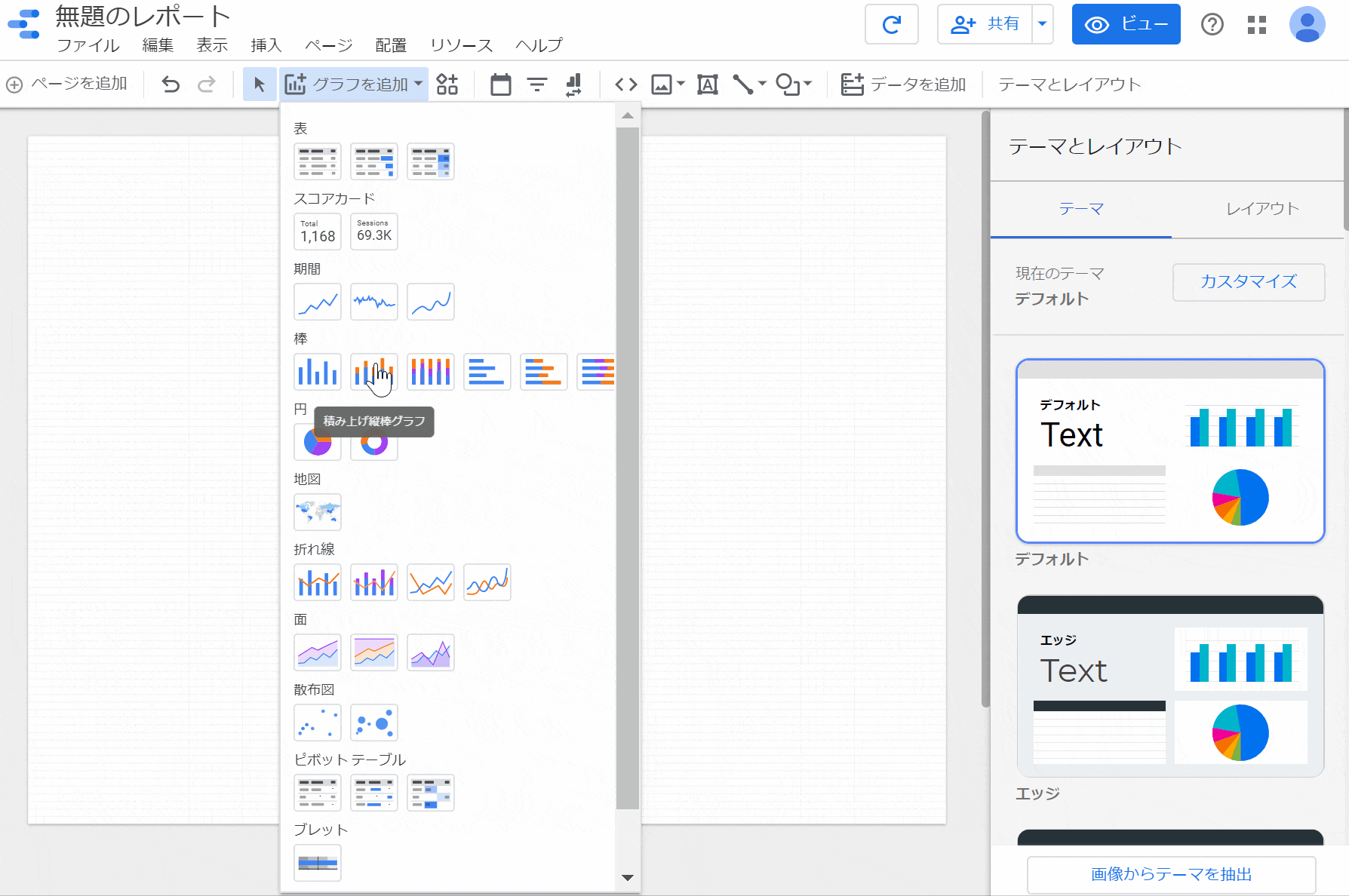
Task: Click the undo arrow icon
Action: click(x=171, y=84)
